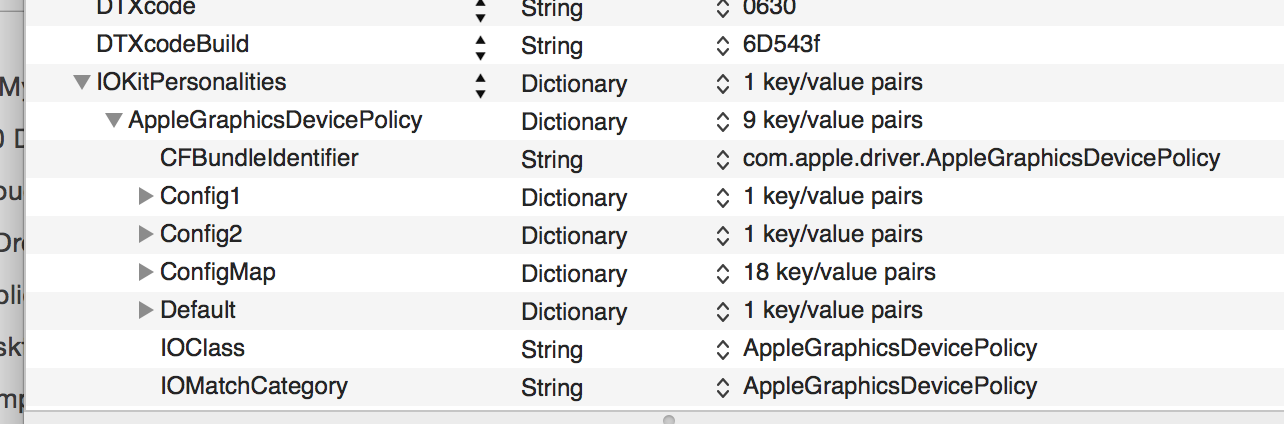Image resolution: width=1284 pixels, height=424 pixels.
Task: Click Config2's 1 key/value pairs value
Action: 833,234
